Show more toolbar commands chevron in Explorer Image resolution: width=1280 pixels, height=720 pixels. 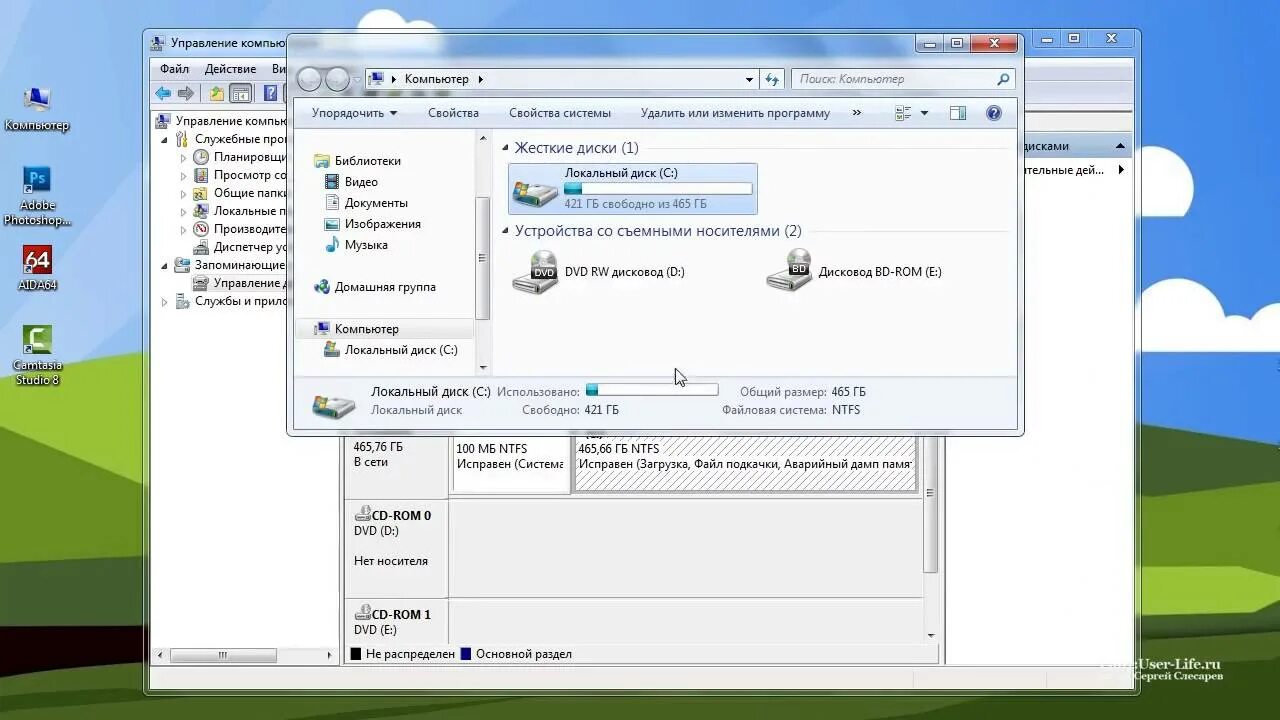click(856, 113)
